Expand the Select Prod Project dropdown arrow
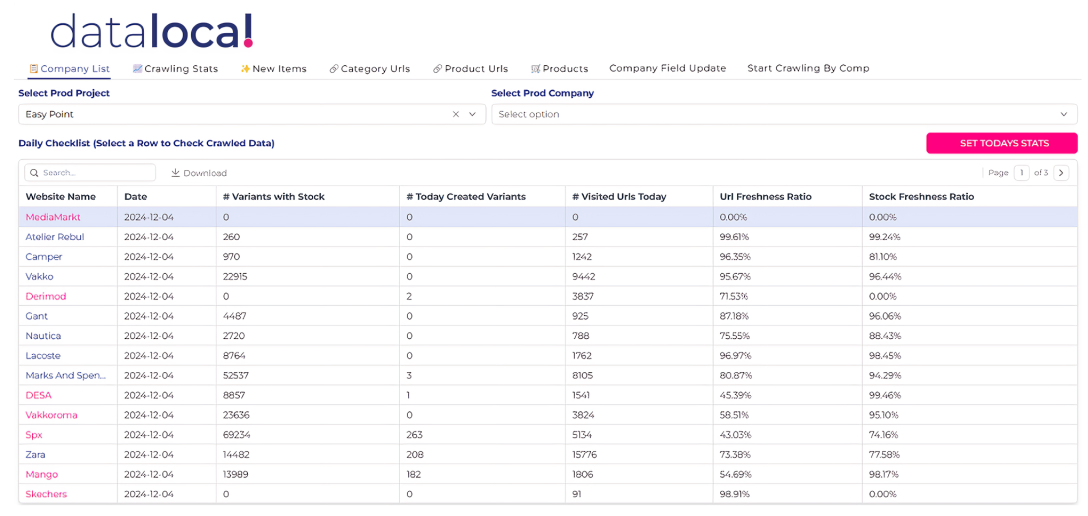Viewport: 1088px width, 516px height. coord(473,114)
